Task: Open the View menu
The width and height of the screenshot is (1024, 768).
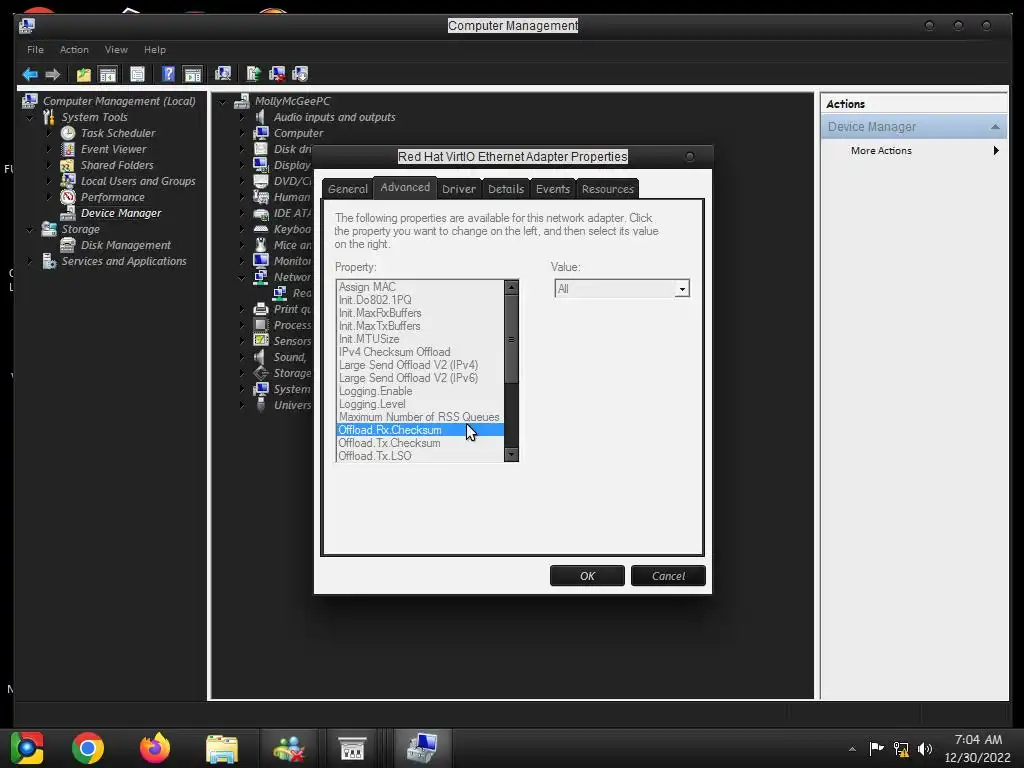Action: (x=116, y=50)
